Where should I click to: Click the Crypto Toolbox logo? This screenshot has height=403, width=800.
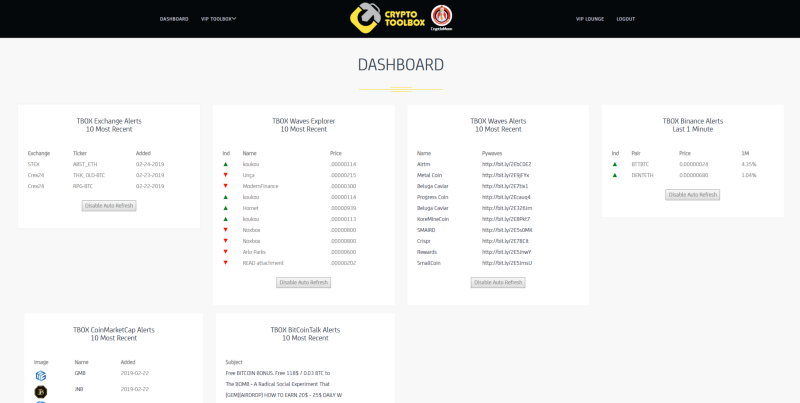click(387, 18)
